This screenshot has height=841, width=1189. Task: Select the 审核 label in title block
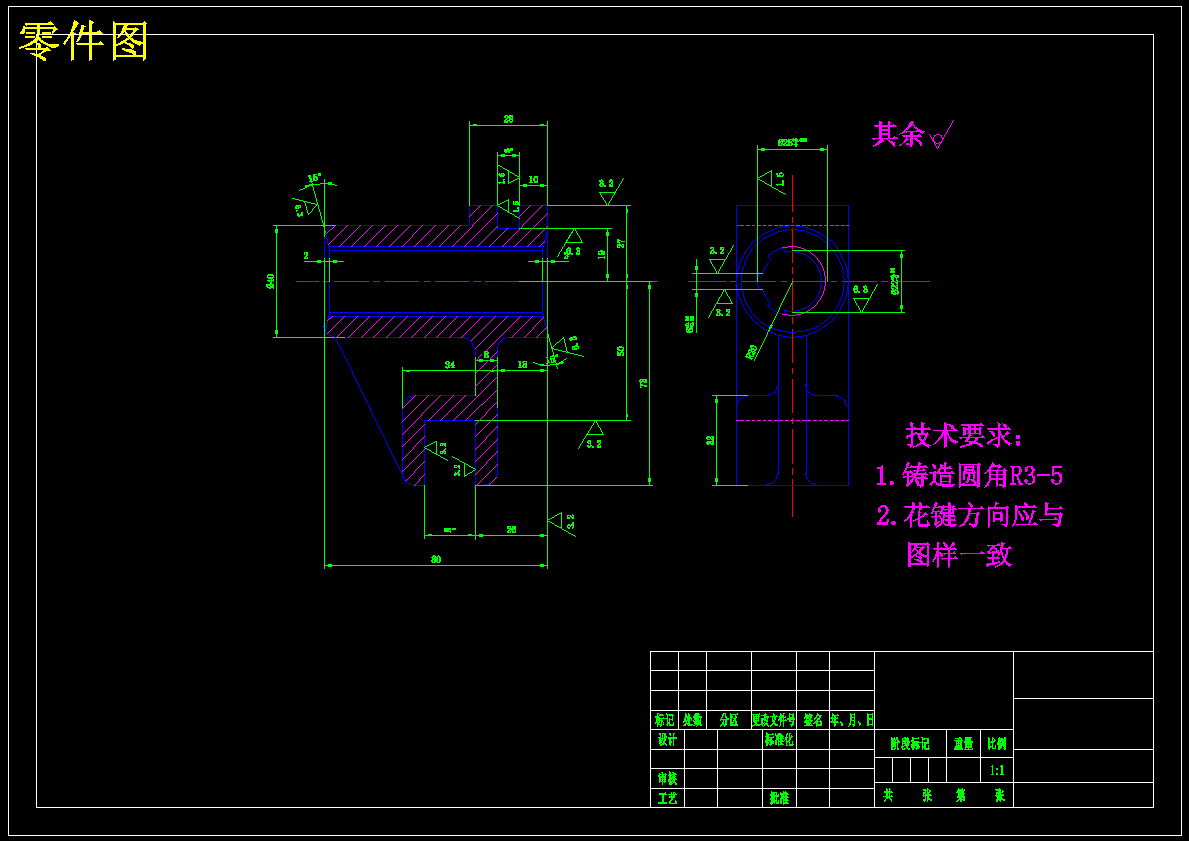pos(667,778)
